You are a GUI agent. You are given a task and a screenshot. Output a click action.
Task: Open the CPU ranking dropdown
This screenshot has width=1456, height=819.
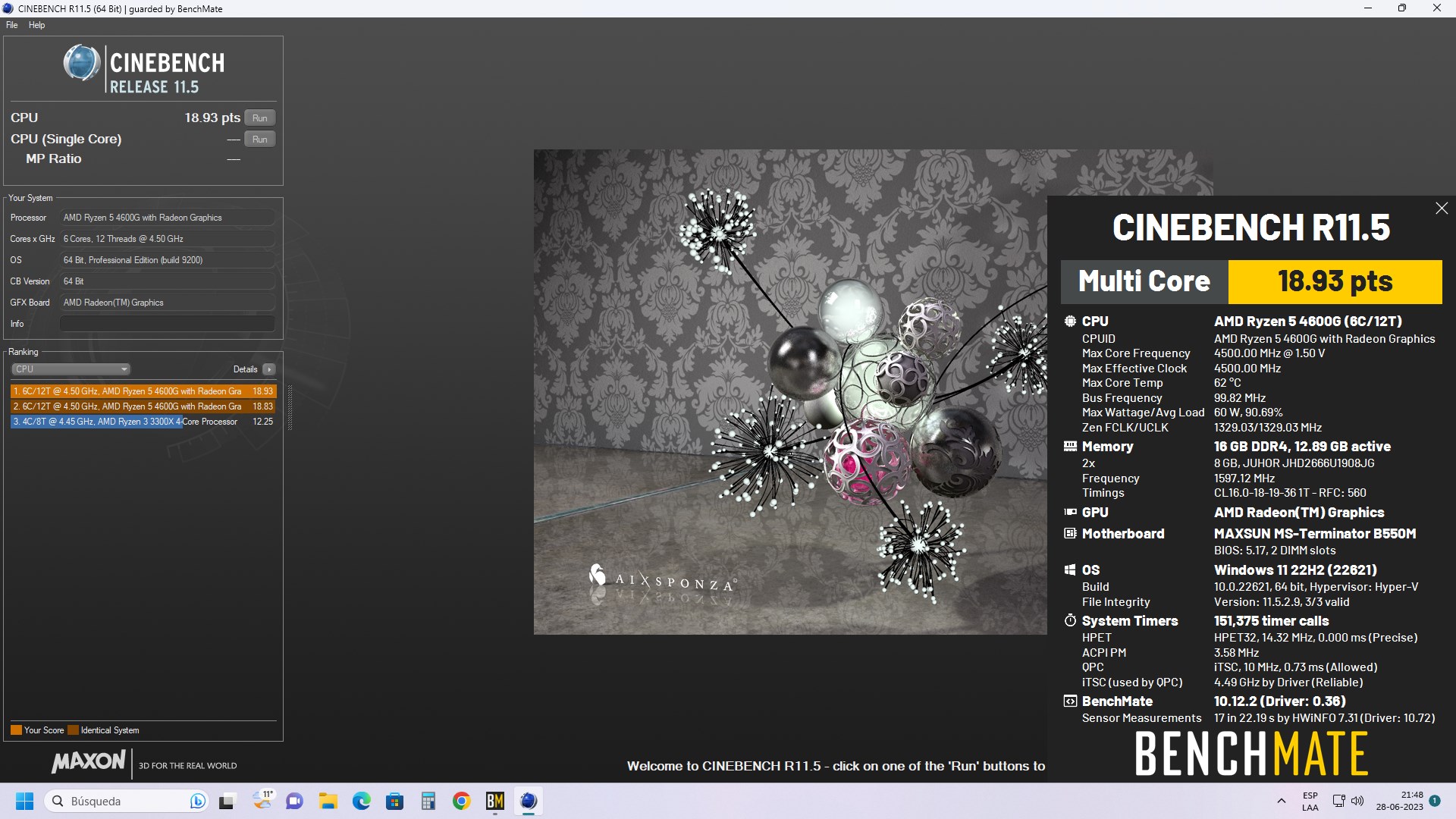tap(71, 369)
